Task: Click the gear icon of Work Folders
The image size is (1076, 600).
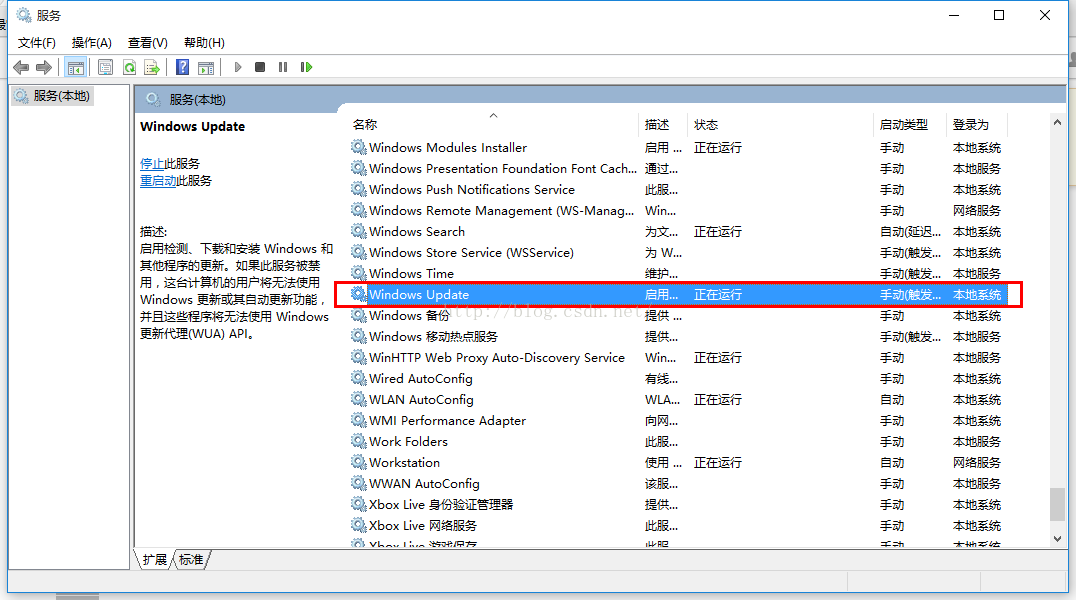Action: [358, 441]
